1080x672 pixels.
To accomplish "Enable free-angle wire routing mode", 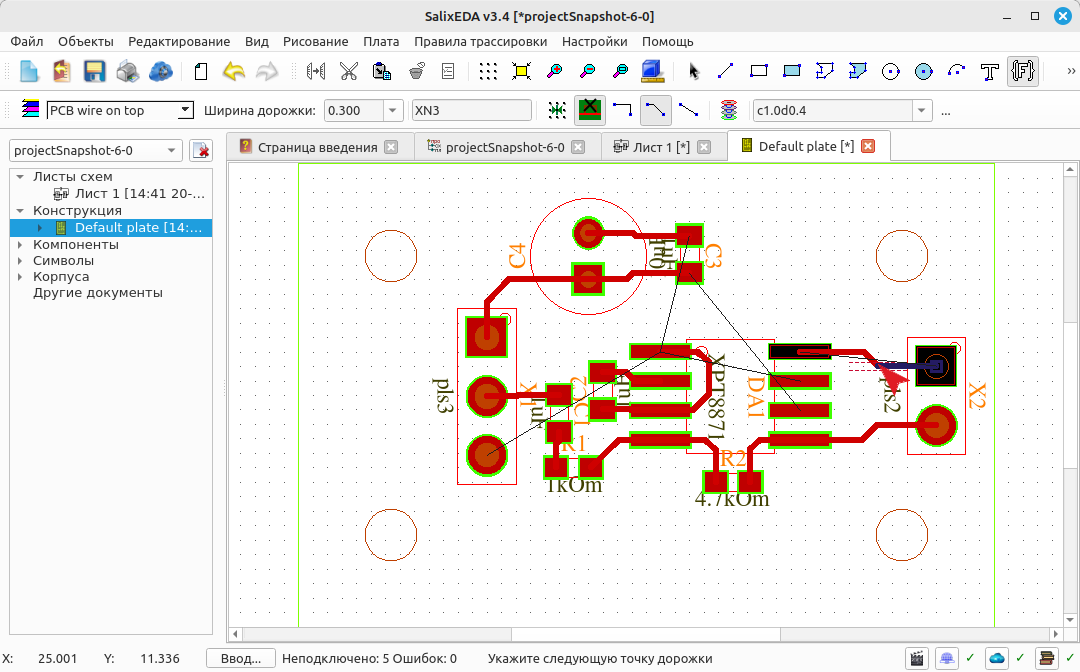I will (689, 110).
